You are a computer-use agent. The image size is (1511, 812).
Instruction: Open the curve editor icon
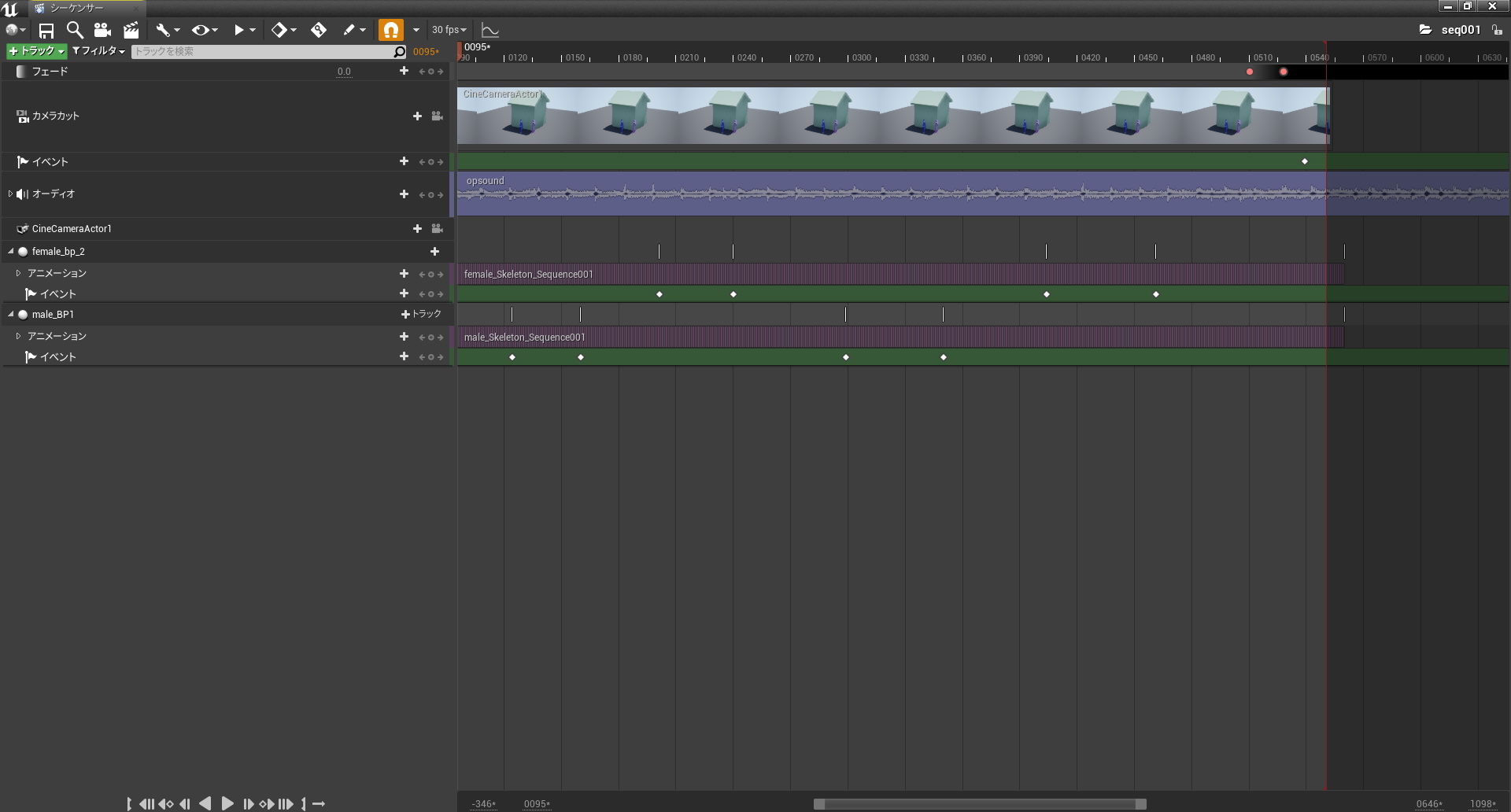point(490,30)
